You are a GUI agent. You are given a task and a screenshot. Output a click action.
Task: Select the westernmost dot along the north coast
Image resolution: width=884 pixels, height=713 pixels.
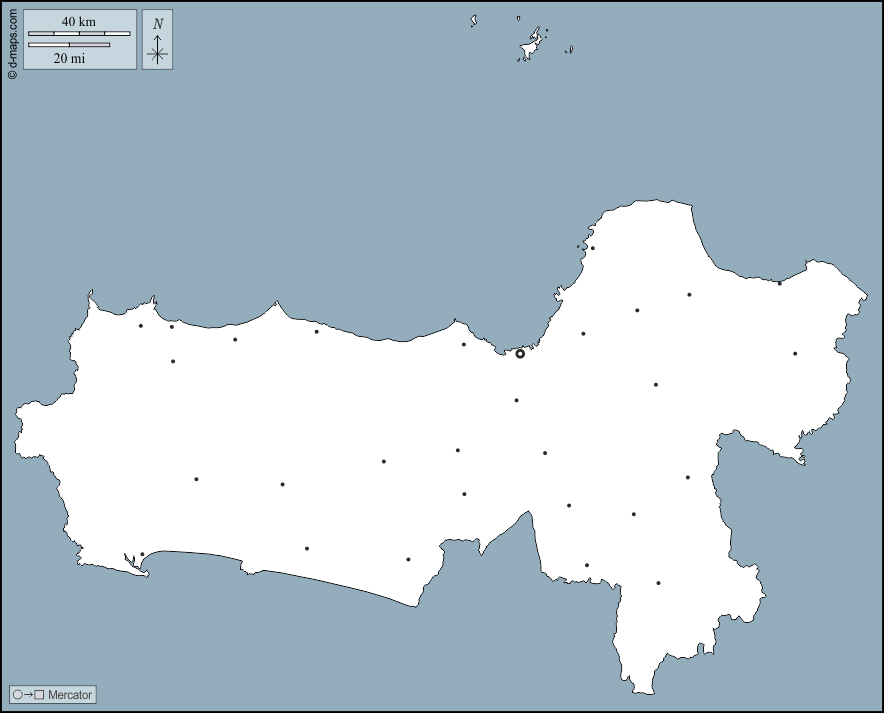click(140, 325)
